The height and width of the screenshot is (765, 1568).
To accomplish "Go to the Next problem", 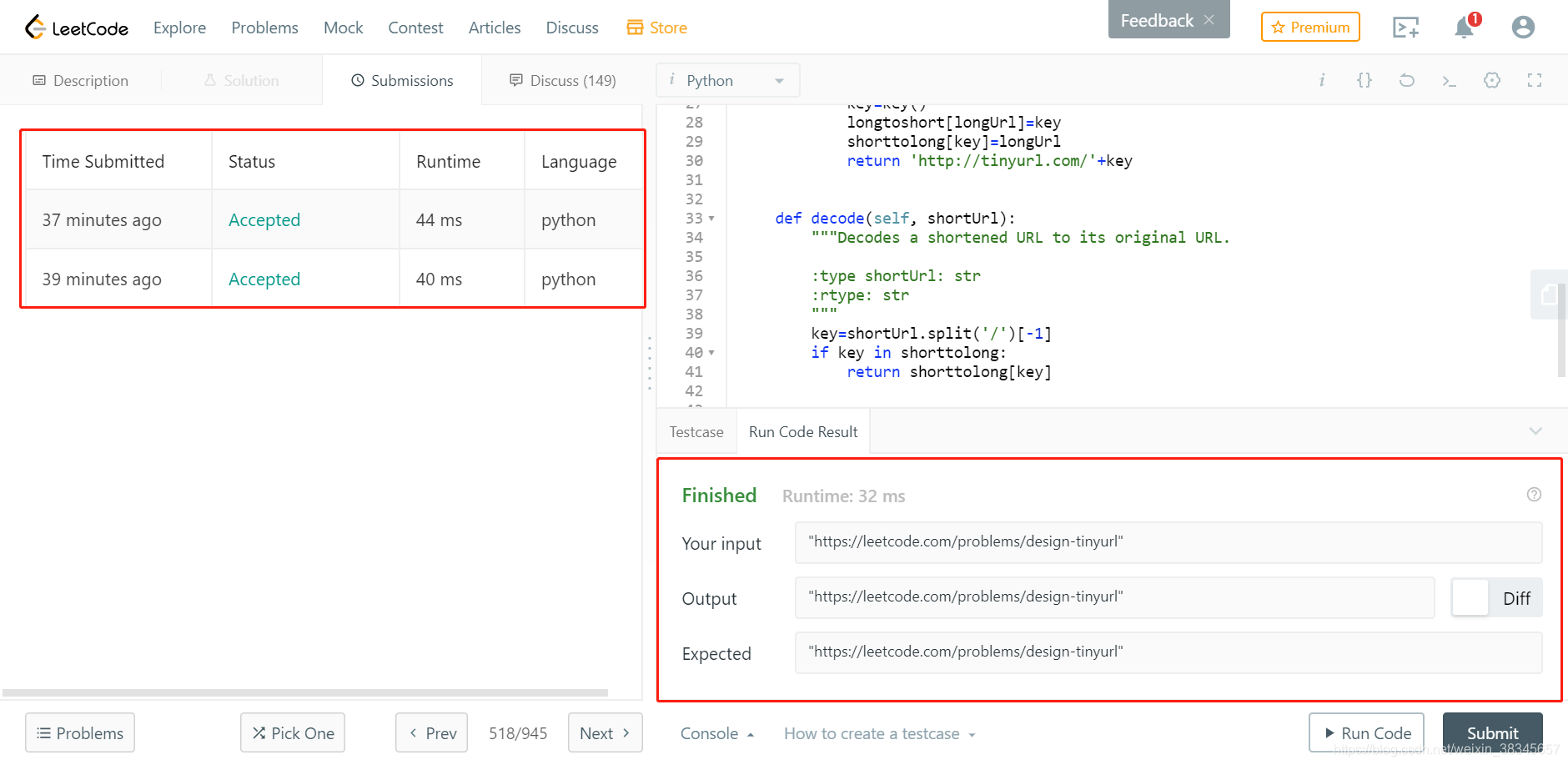I will 606,732.
